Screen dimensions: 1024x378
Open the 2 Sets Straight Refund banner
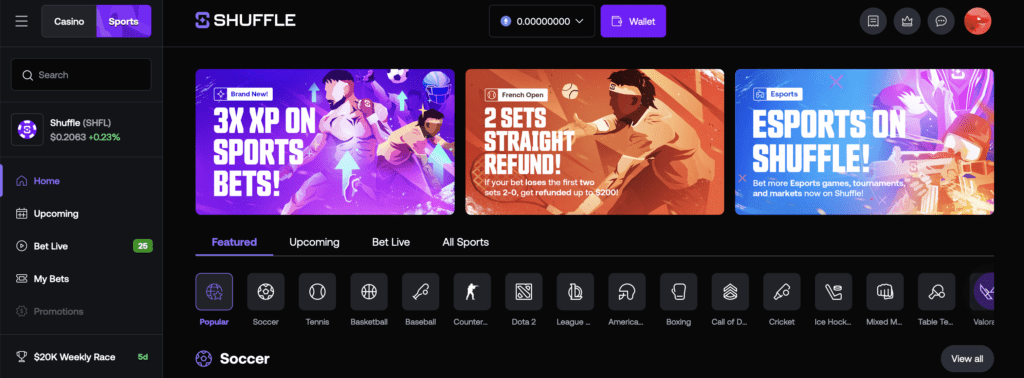pyautogui.click(x=594, y=142)
